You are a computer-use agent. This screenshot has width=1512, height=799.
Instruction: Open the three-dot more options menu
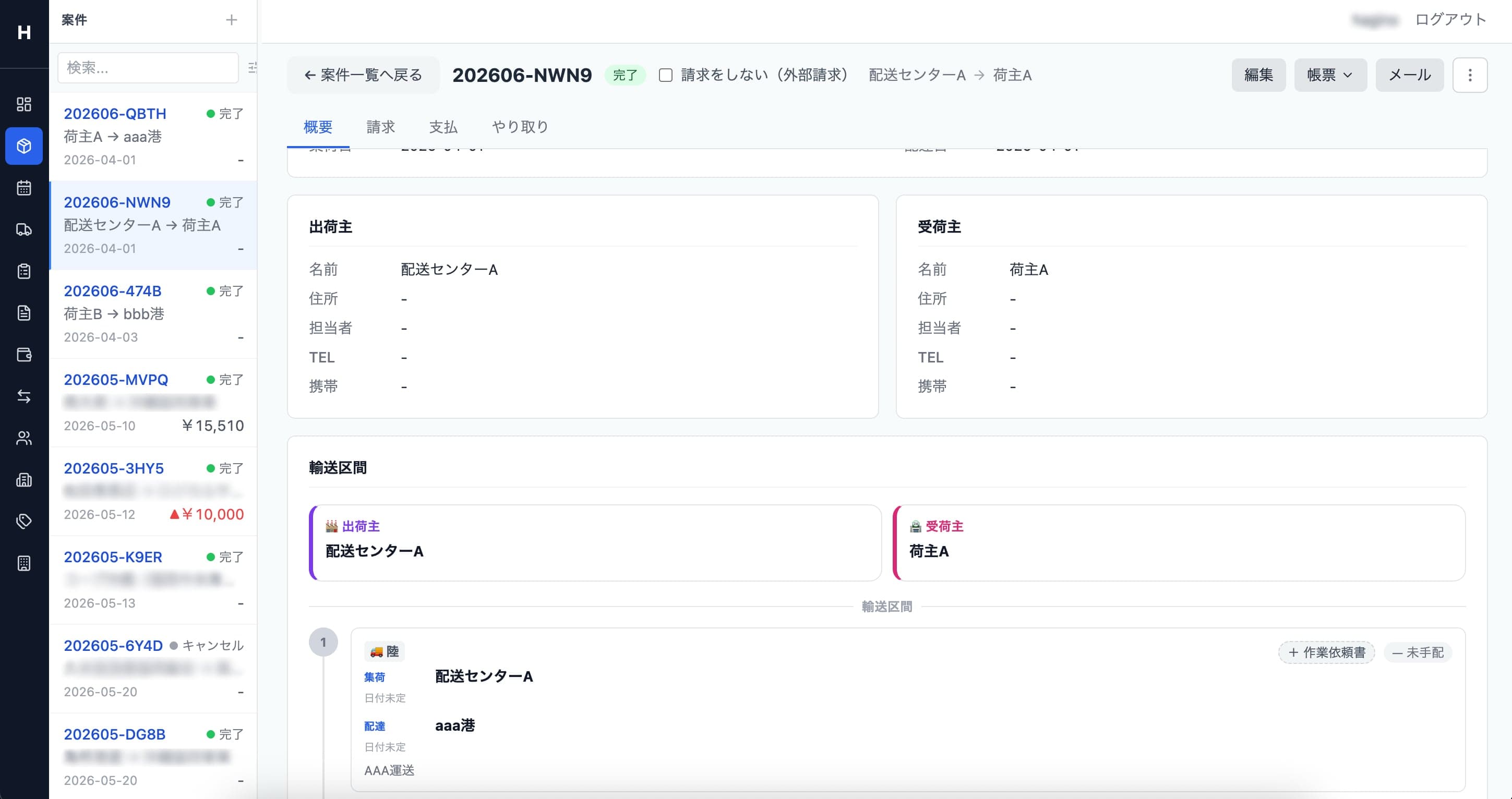pos(1470,75)
